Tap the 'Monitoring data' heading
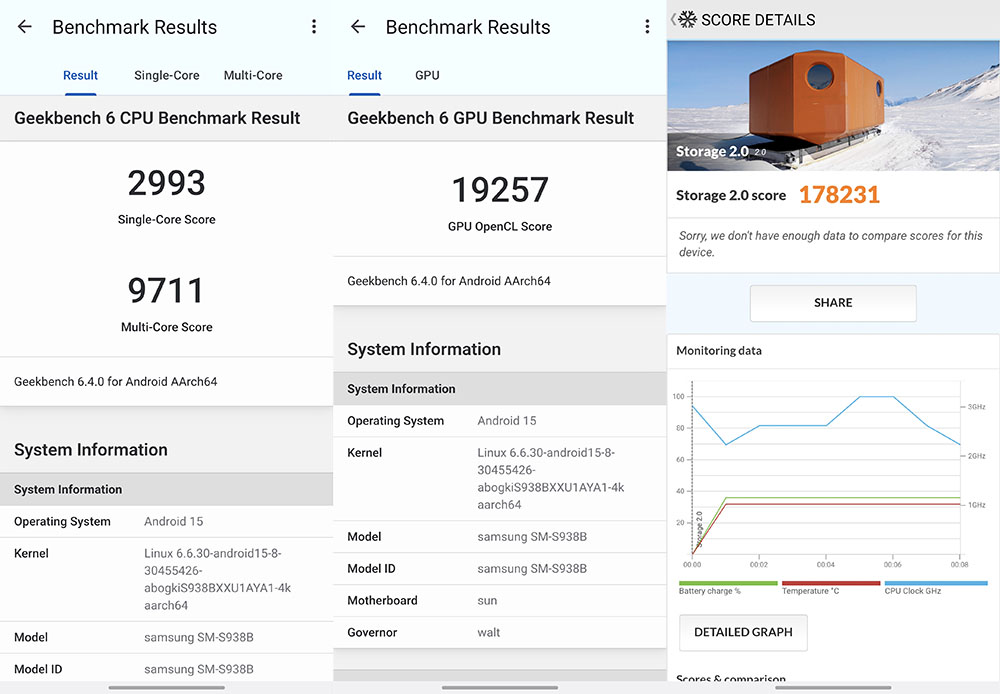Screen dimensions: 1000x694 719,351
